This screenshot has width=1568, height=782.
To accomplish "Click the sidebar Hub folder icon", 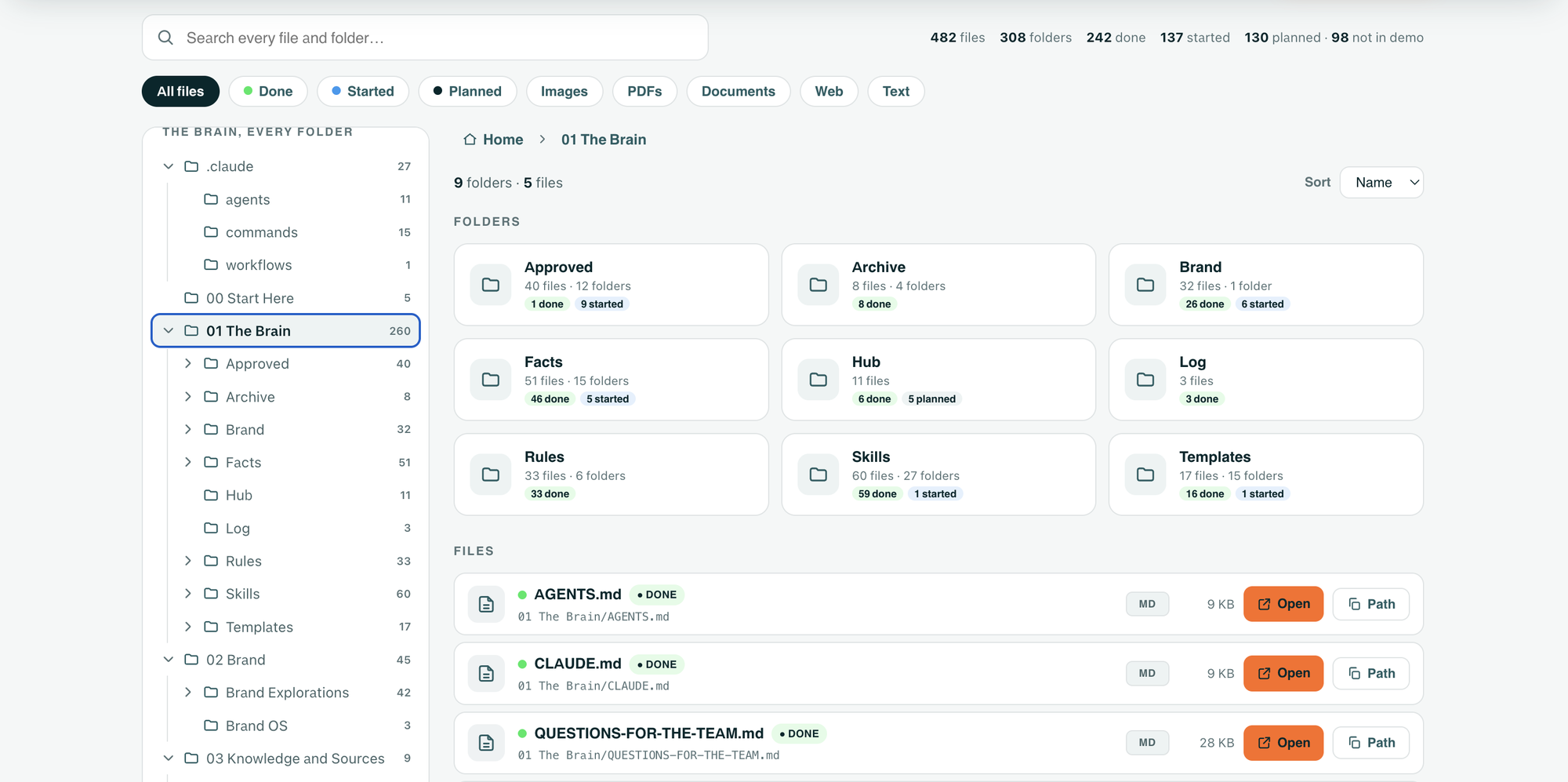I will (211, 495).
